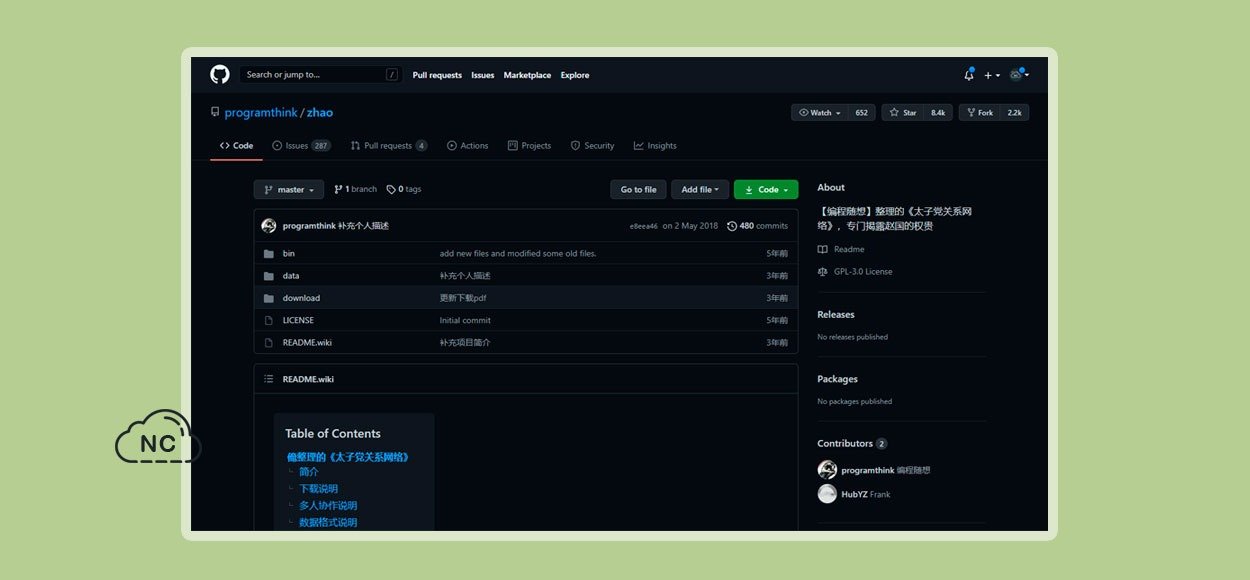This screenshot has width=1250, height=580.
Task: Click the branch icon beside 1 branch
Action: [338, 189]
